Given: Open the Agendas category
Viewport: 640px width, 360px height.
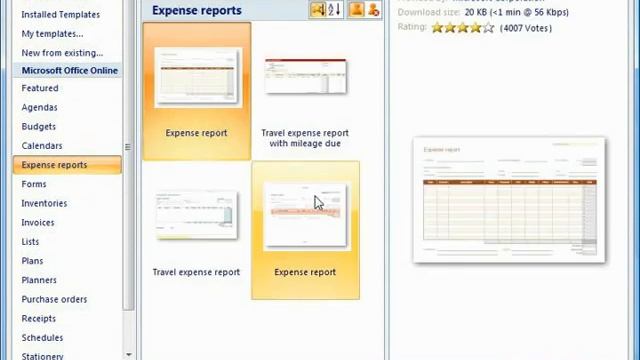Looking at the screenshot, I should [39, 107].
